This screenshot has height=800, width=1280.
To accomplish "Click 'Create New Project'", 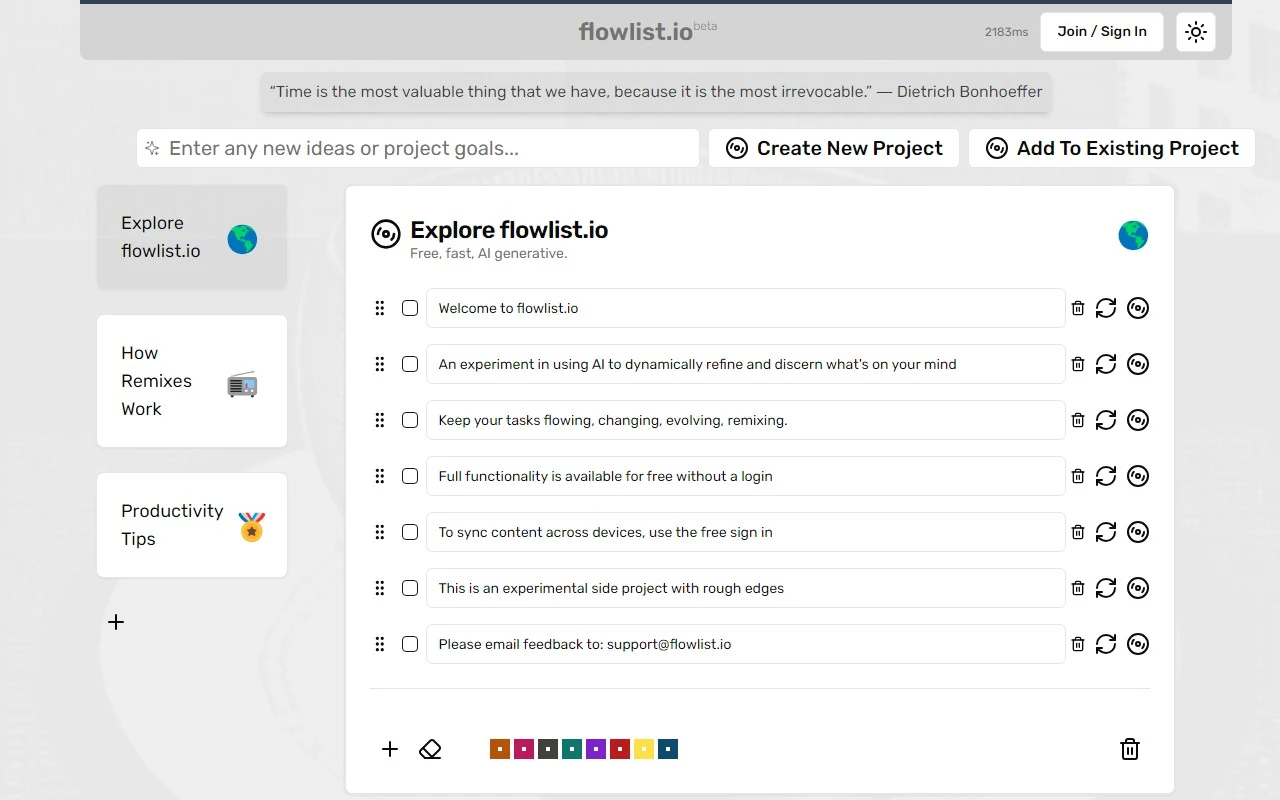I will coord(834,148).
